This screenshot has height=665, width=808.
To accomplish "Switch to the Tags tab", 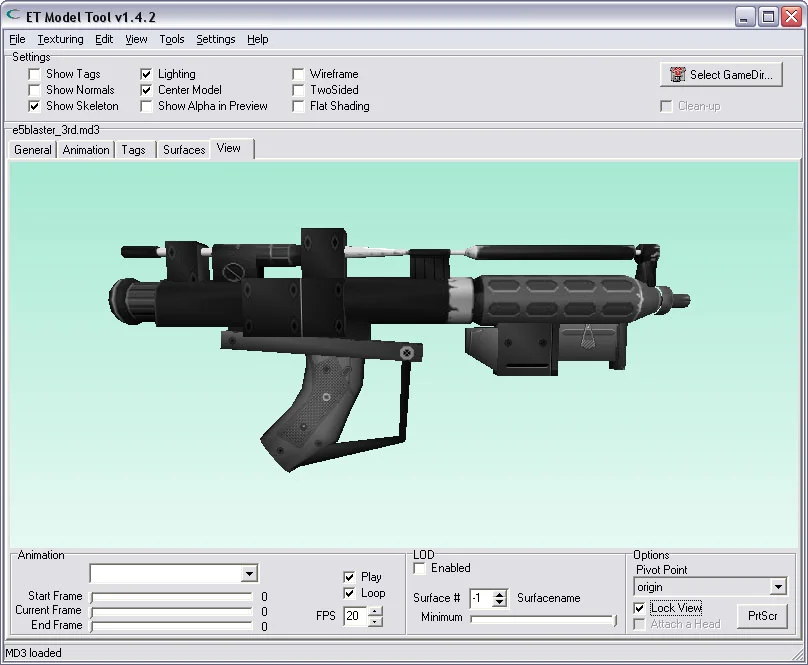I will (133, 150).
